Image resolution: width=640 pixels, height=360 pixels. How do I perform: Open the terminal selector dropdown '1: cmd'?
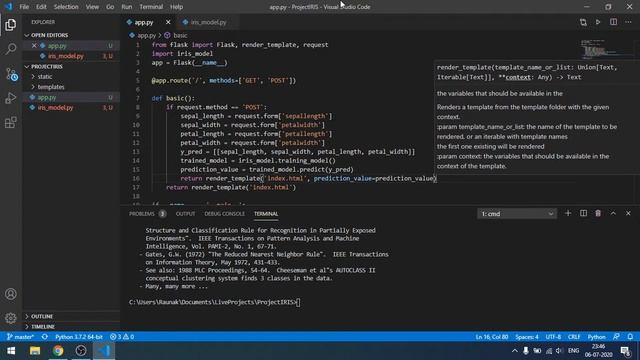pos(516,214)
